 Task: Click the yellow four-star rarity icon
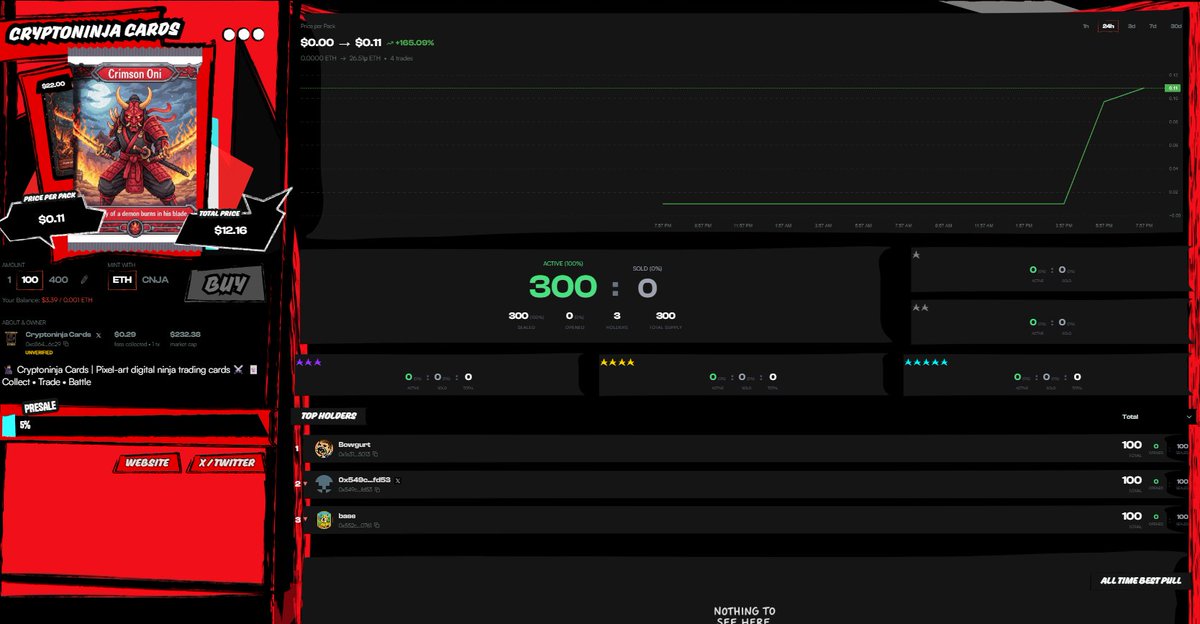(617, 362)
